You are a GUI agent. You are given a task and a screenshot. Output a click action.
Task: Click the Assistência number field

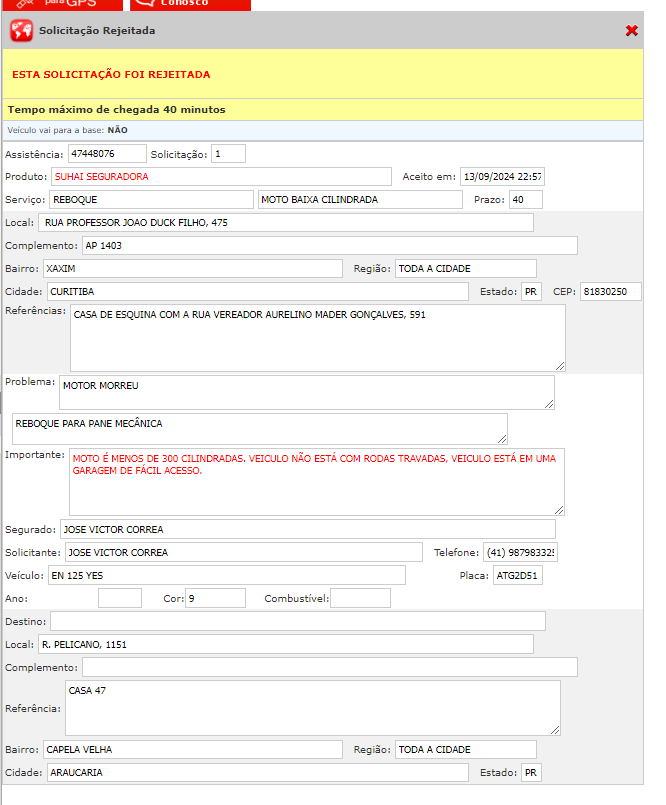pos(105,154)
